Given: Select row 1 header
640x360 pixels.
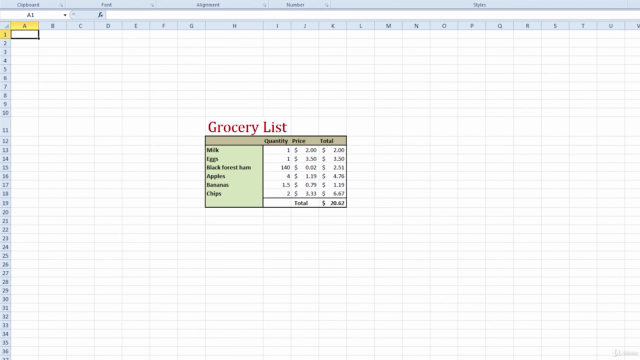Looking at the screenshot, I should click(5, 35).
